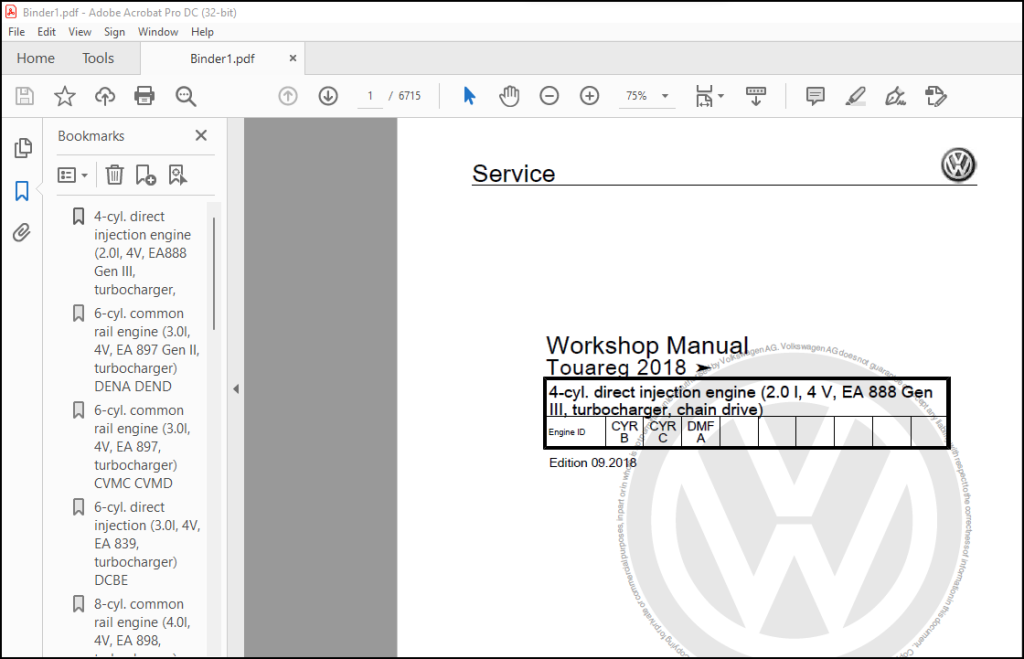1024x659 pixels.
Task: Open the Help menu
Action: pos(202,32)
